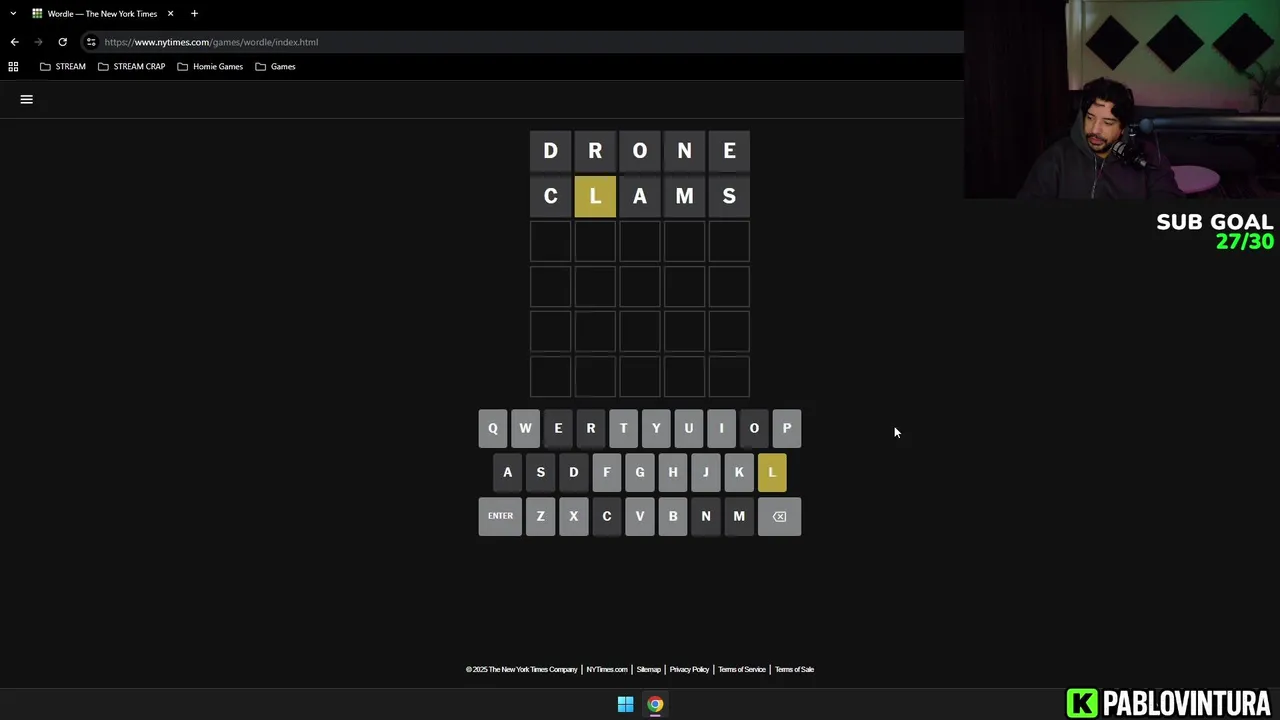Click the Windows Start button
Screen dimensions: 1280x720
click(625, 704)
